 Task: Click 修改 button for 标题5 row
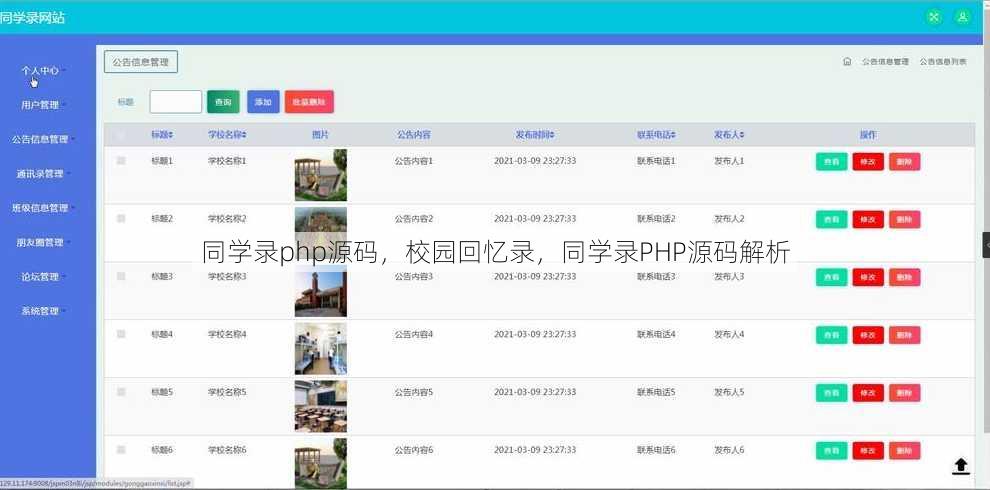coord(868,393)
